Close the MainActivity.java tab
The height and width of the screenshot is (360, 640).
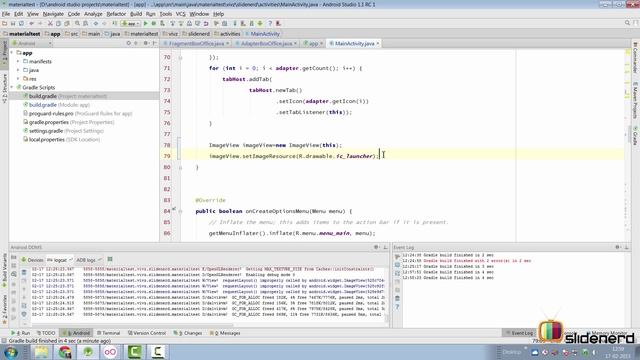click(x=378, y=43)
